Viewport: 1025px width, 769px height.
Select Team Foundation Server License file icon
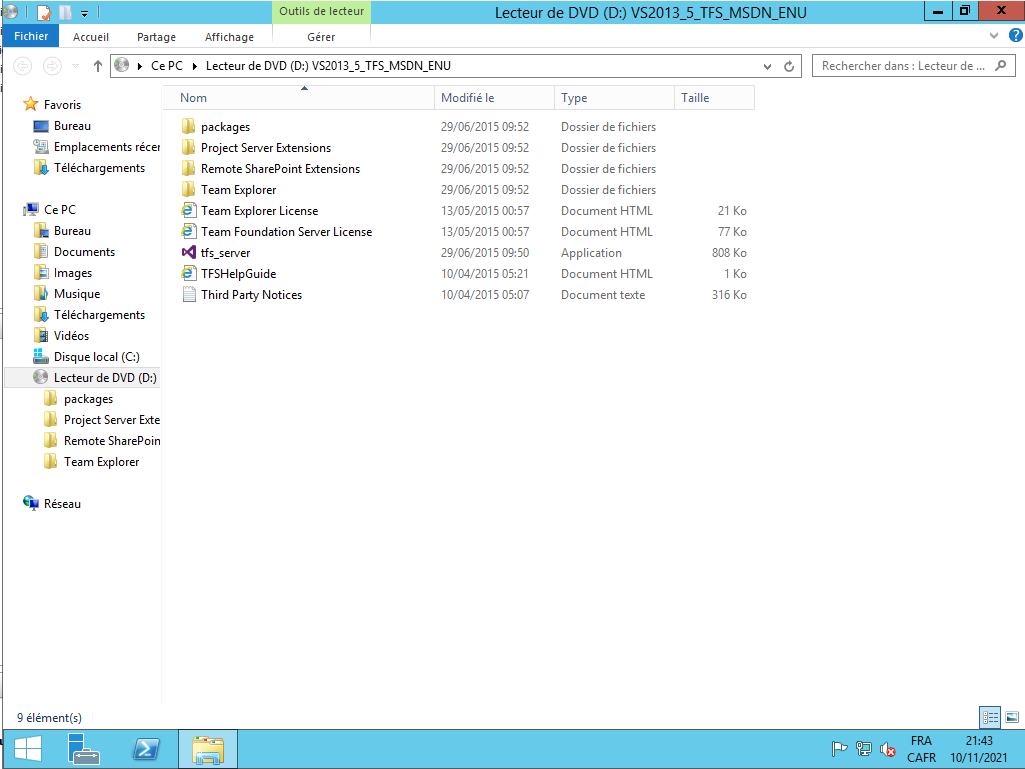coord(188,231)
